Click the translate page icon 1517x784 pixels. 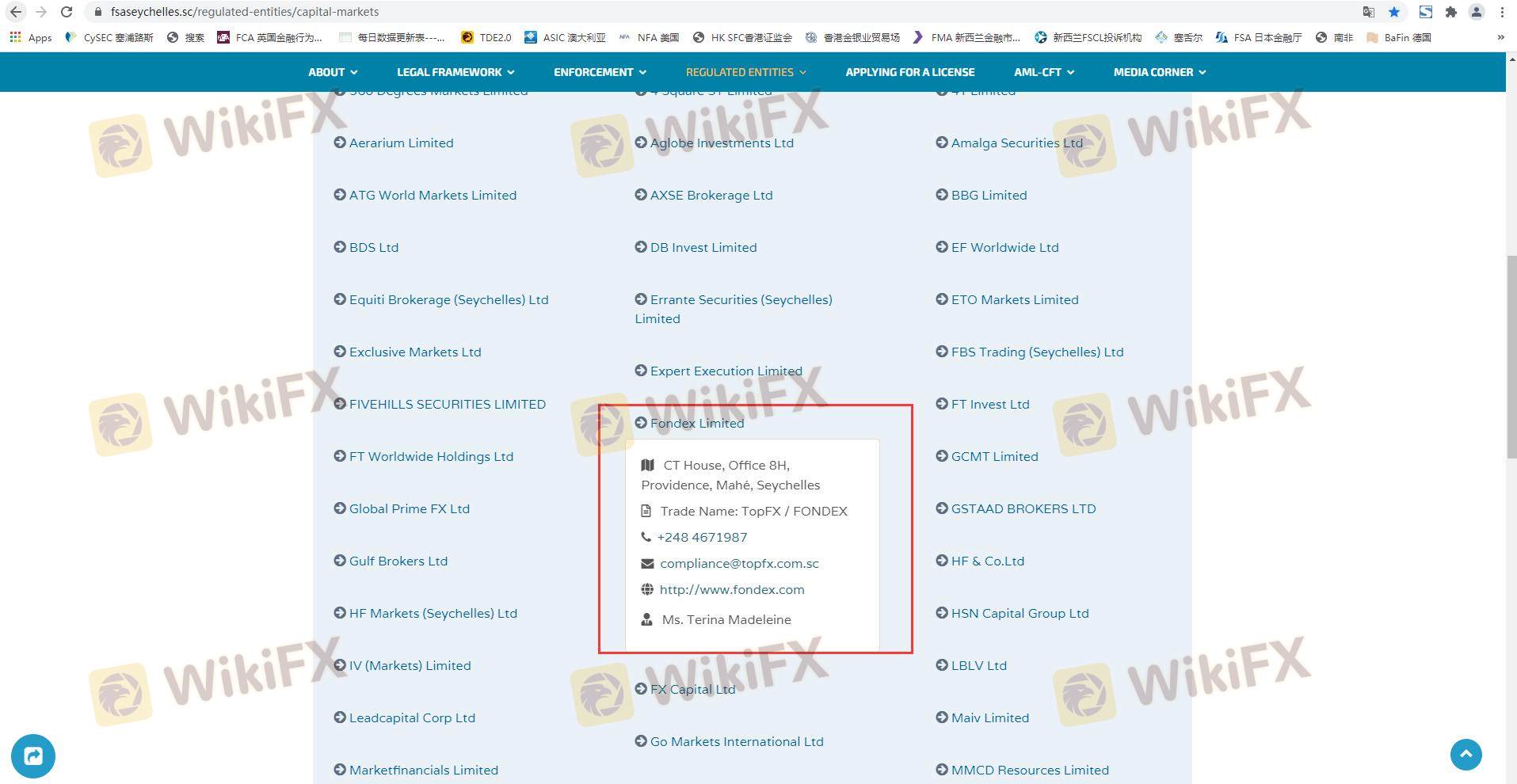pyautogui.click(x=1368, y=12)
